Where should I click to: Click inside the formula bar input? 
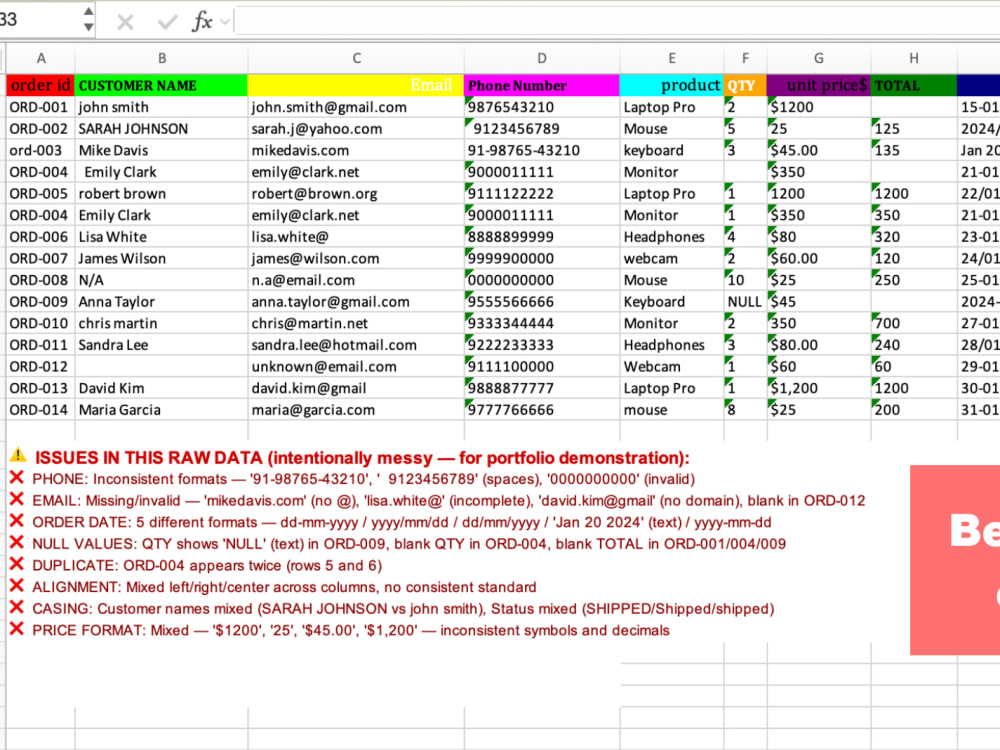pos(617,21)
